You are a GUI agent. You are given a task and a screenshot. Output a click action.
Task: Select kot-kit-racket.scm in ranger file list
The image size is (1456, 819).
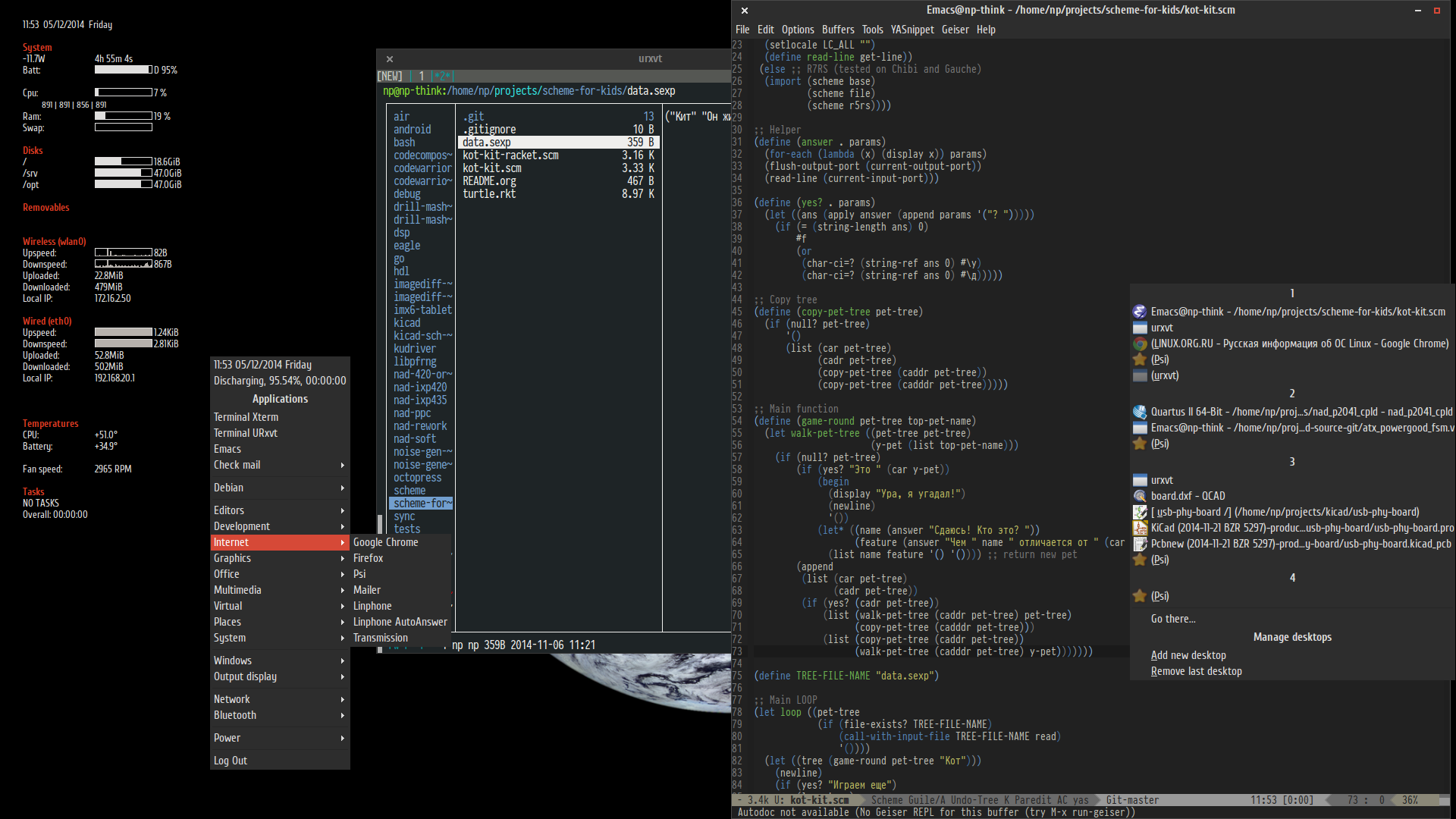click(x=559, y=155)
